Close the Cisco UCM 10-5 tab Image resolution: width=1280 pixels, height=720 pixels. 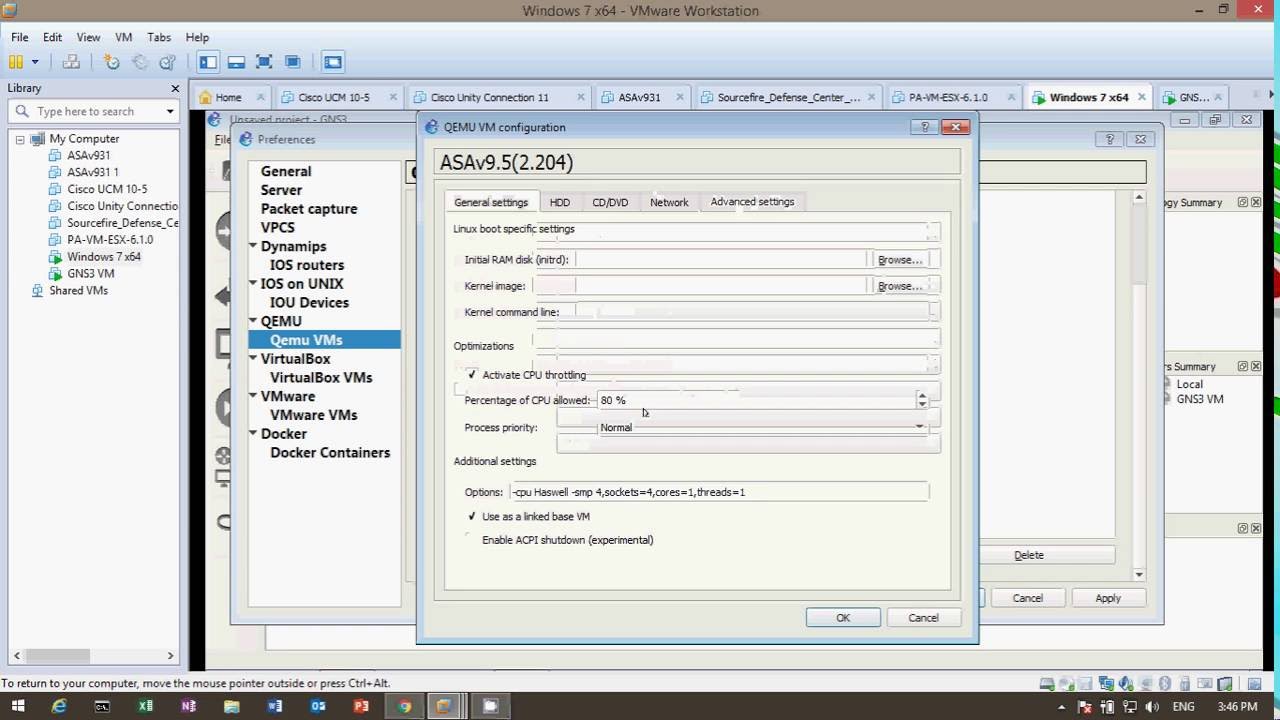coord(393,97)
